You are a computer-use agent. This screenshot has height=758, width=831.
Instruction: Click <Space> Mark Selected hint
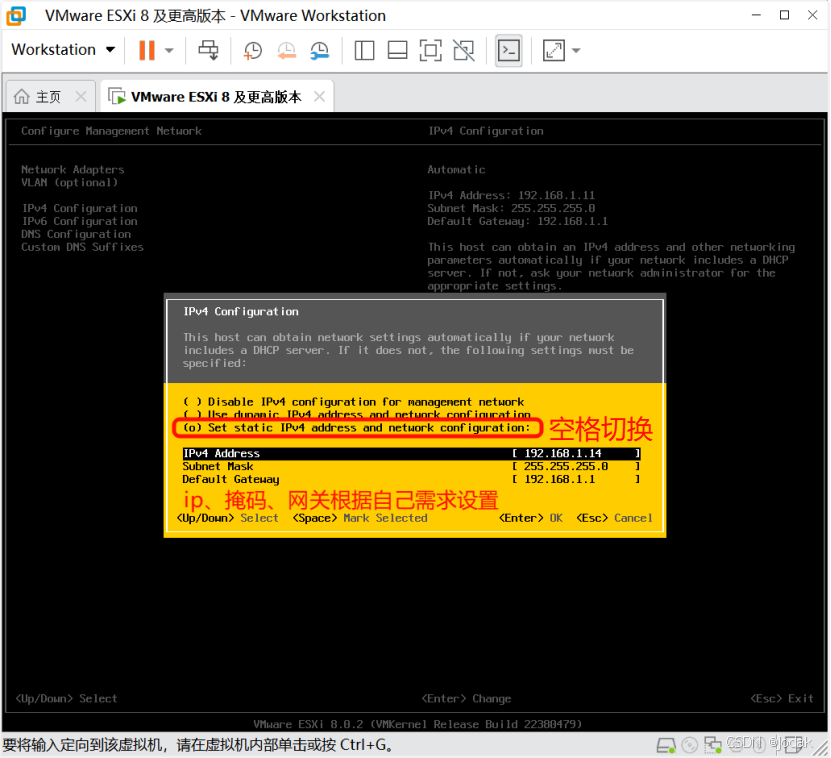360,518
